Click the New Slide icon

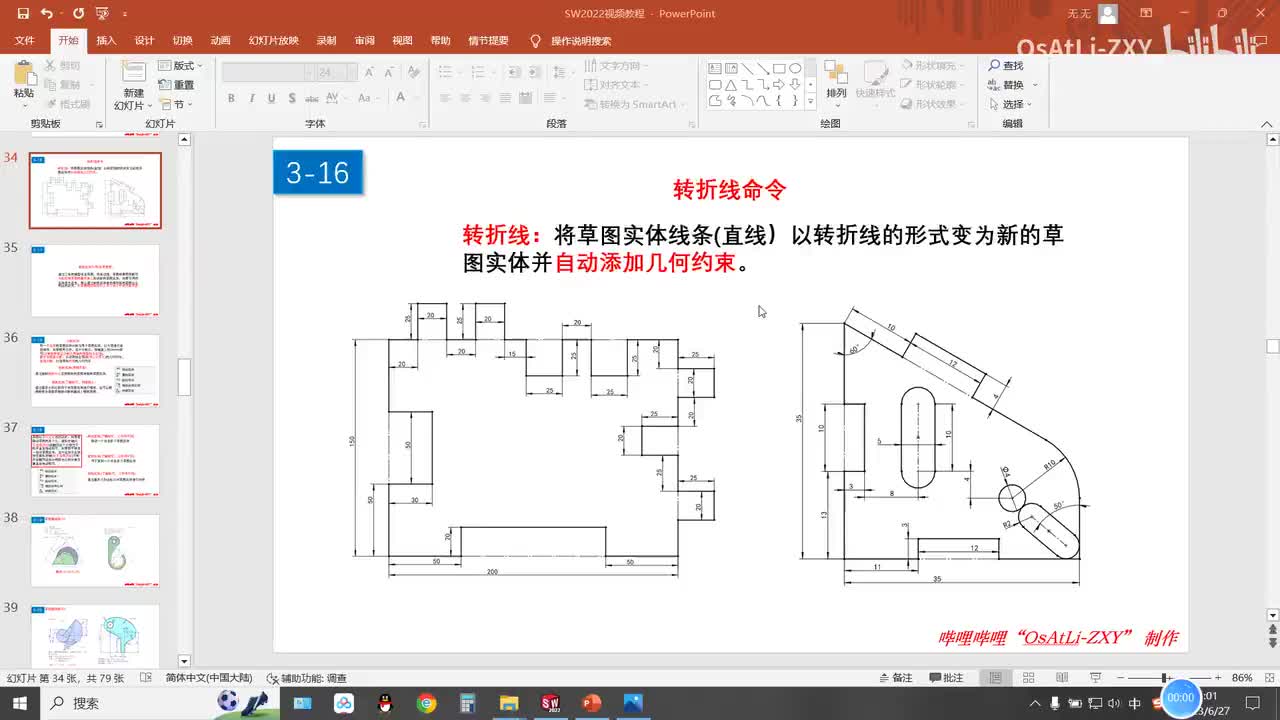point(133,71)
